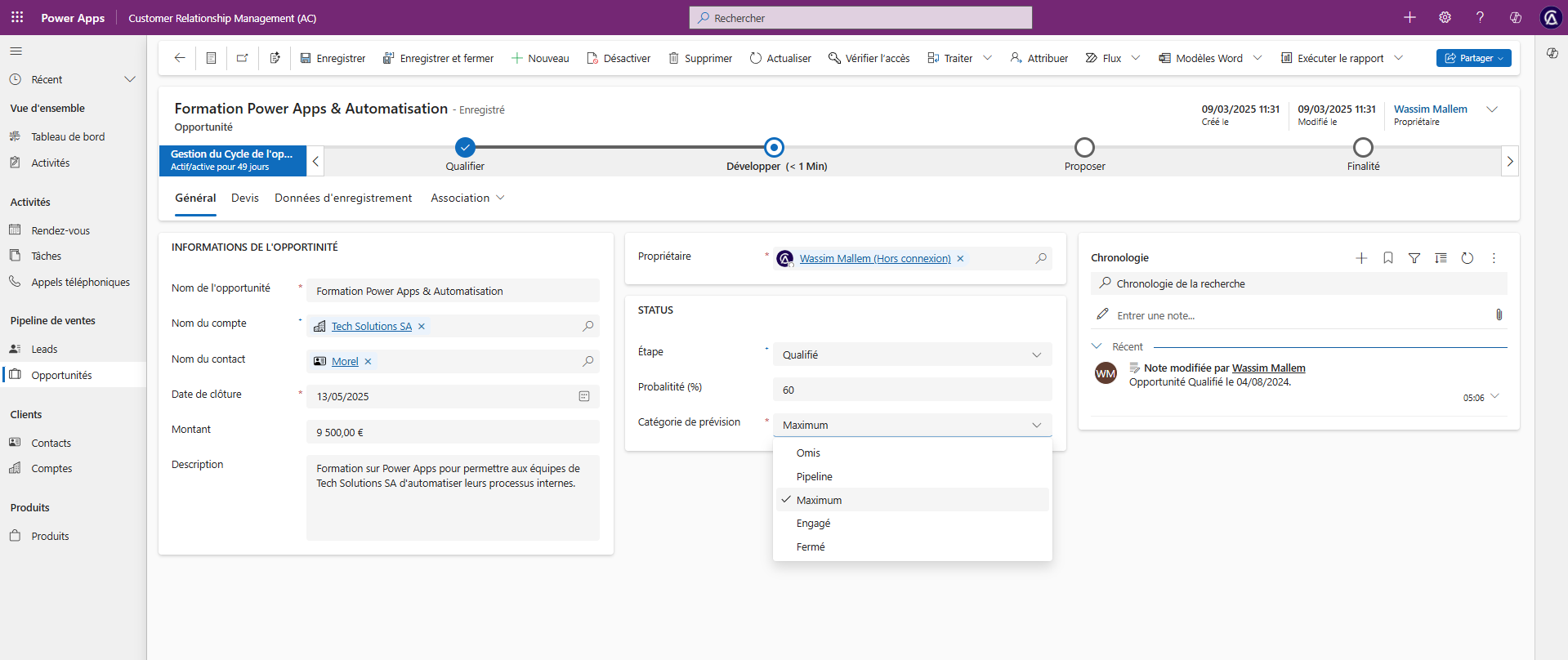Open the app launcher waffle icon

click(17, 17)
